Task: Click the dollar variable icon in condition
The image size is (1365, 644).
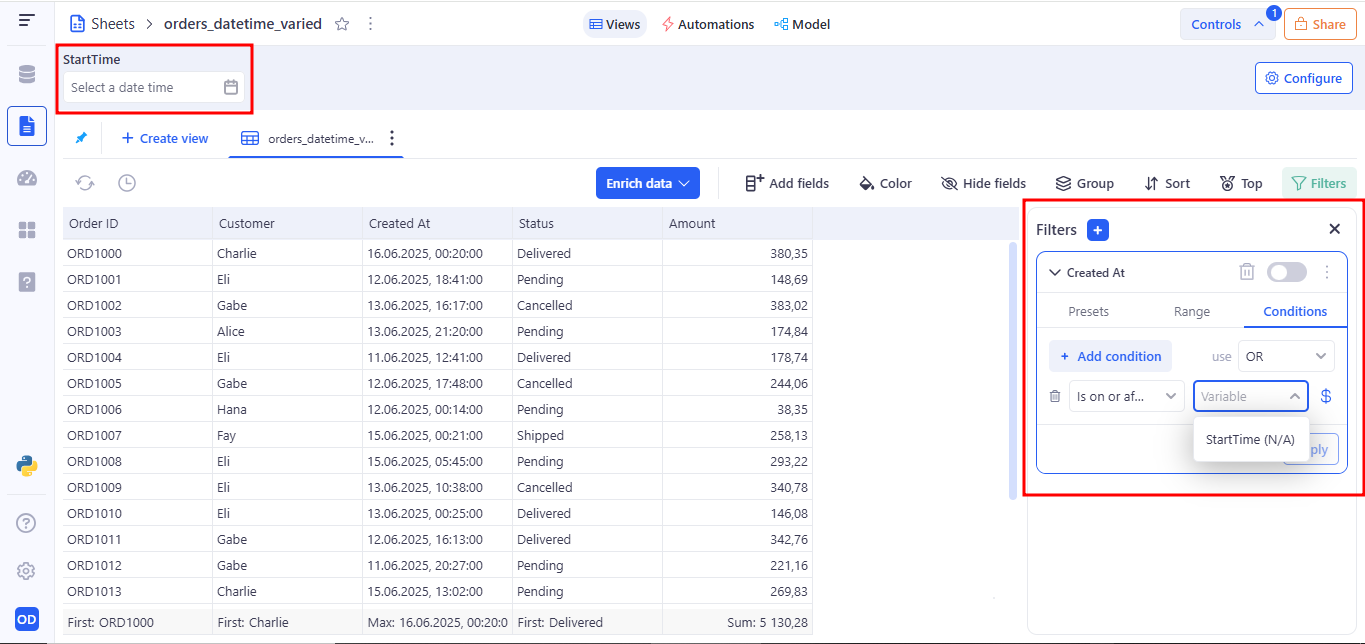Action: pos(1326,396)
